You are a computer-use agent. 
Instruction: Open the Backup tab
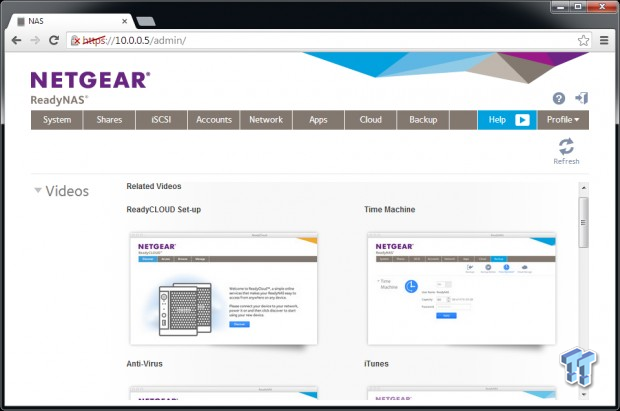(423, 120)
